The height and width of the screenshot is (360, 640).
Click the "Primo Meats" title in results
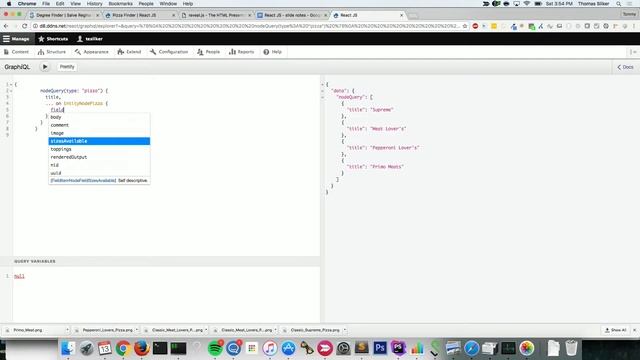(x=387, y=167)
